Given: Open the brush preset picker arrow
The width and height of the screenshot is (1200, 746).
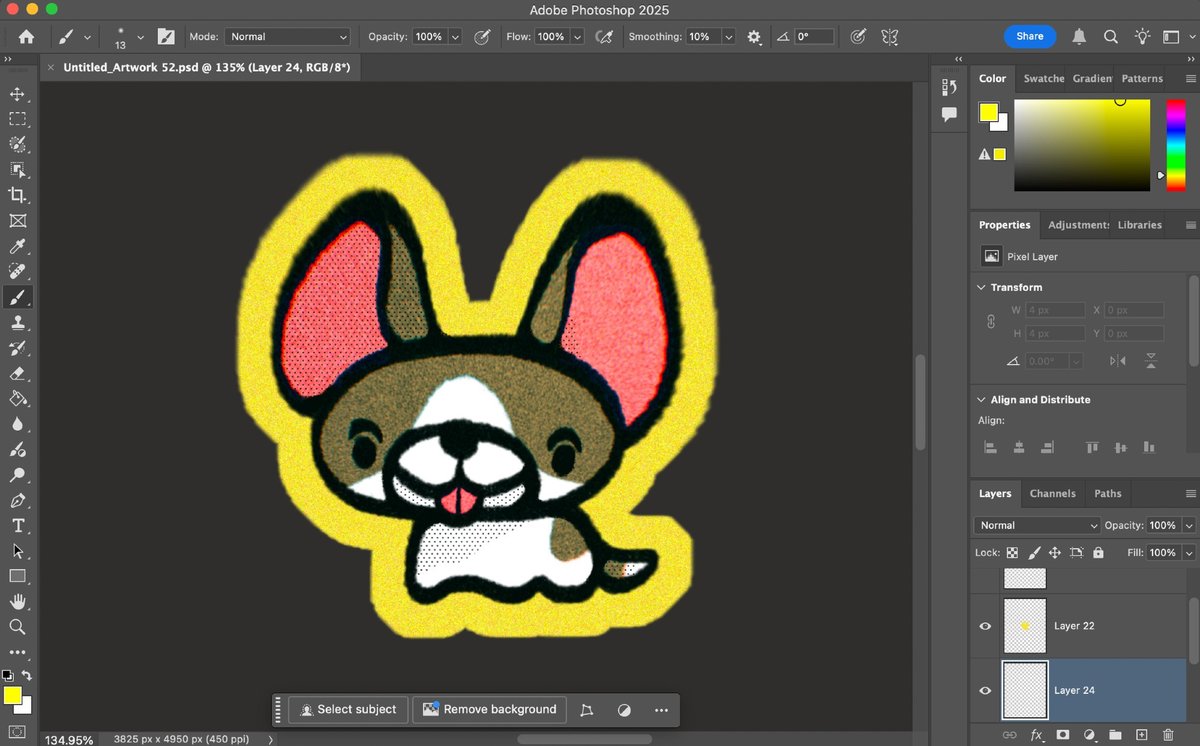Looking at the screenshot, I should (140, 37).
